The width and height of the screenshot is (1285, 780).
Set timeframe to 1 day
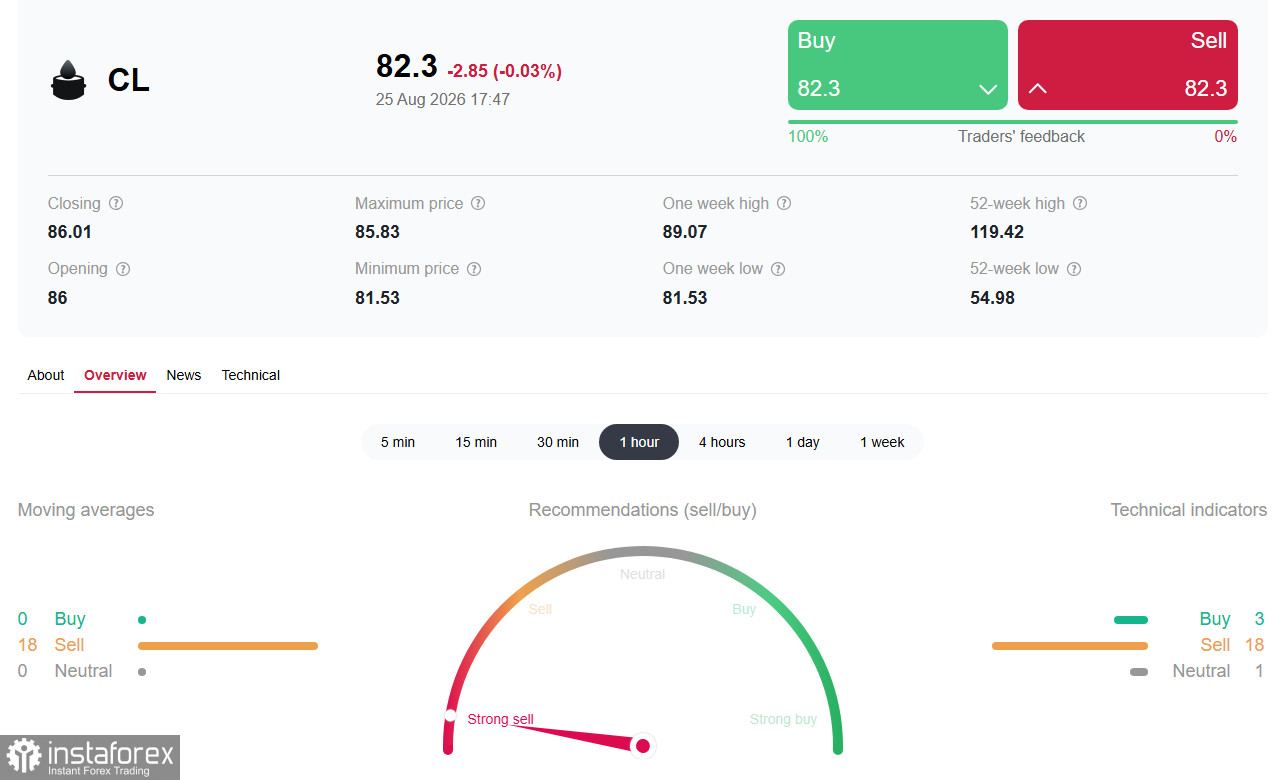pyautogui.click(x=803, y=442)
